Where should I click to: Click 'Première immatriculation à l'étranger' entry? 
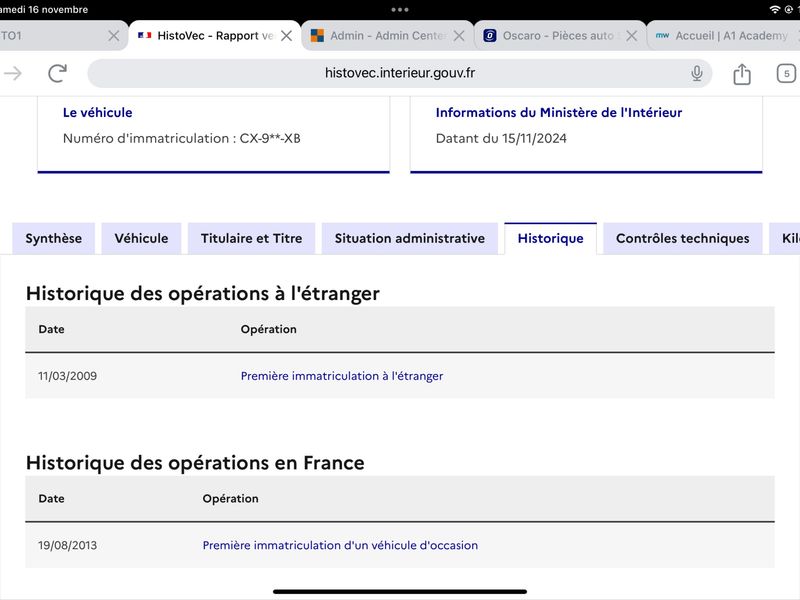coord(342,376)
